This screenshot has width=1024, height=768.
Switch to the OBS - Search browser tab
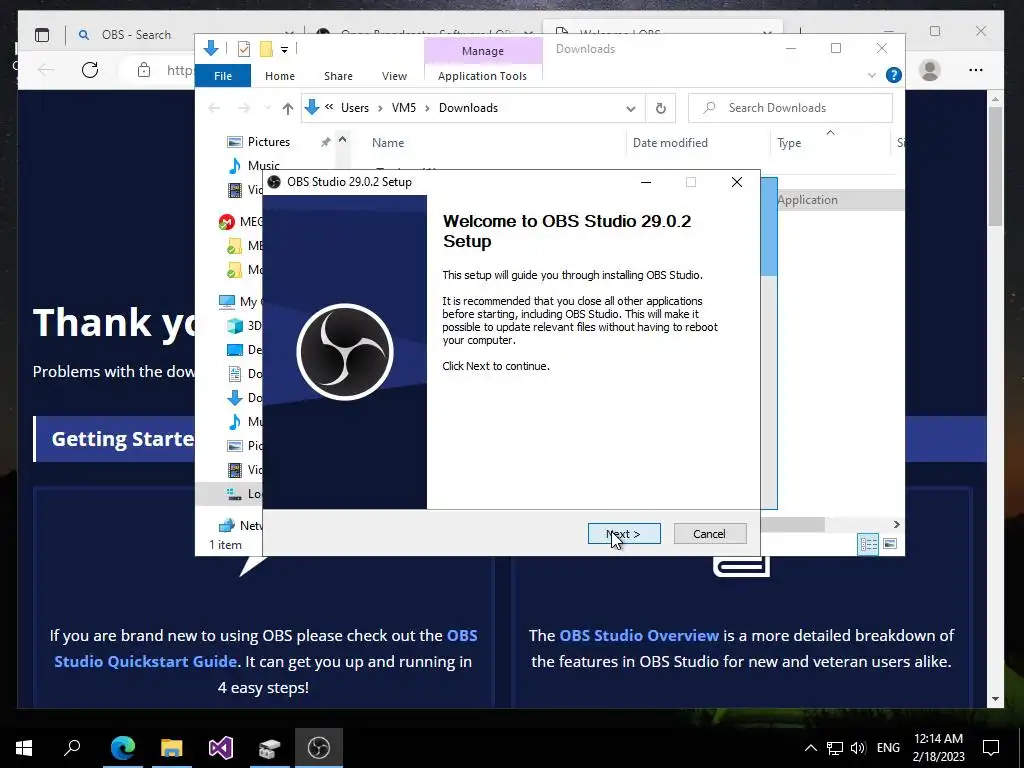tap(136, 35)
